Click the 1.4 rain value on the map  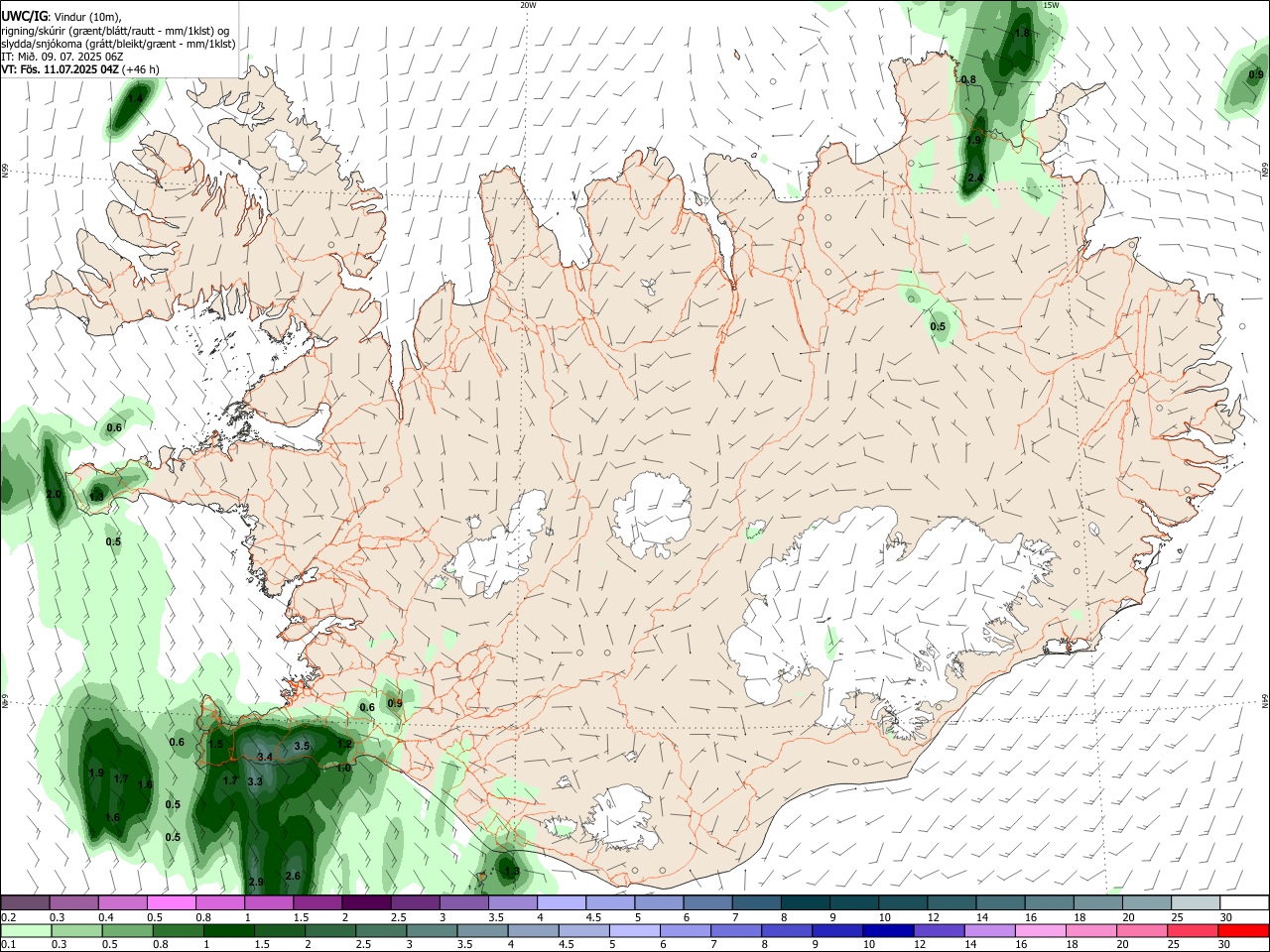(x=135, y=99)
